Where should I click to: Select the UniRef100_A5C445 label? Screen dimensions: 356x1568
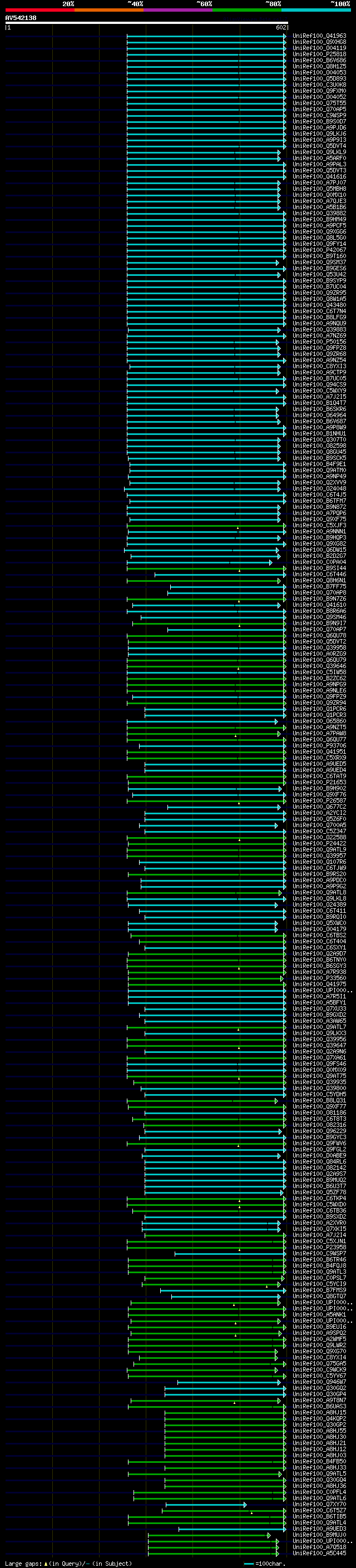pyautogui.click(x=319, y=1553)
